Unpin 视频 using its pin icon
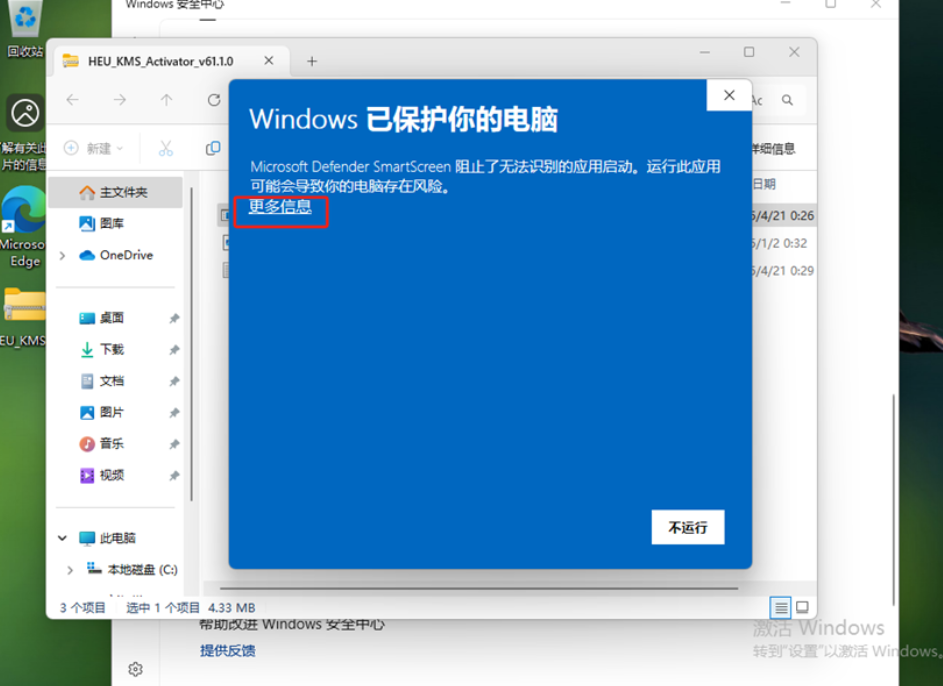 tap(174, 476)
